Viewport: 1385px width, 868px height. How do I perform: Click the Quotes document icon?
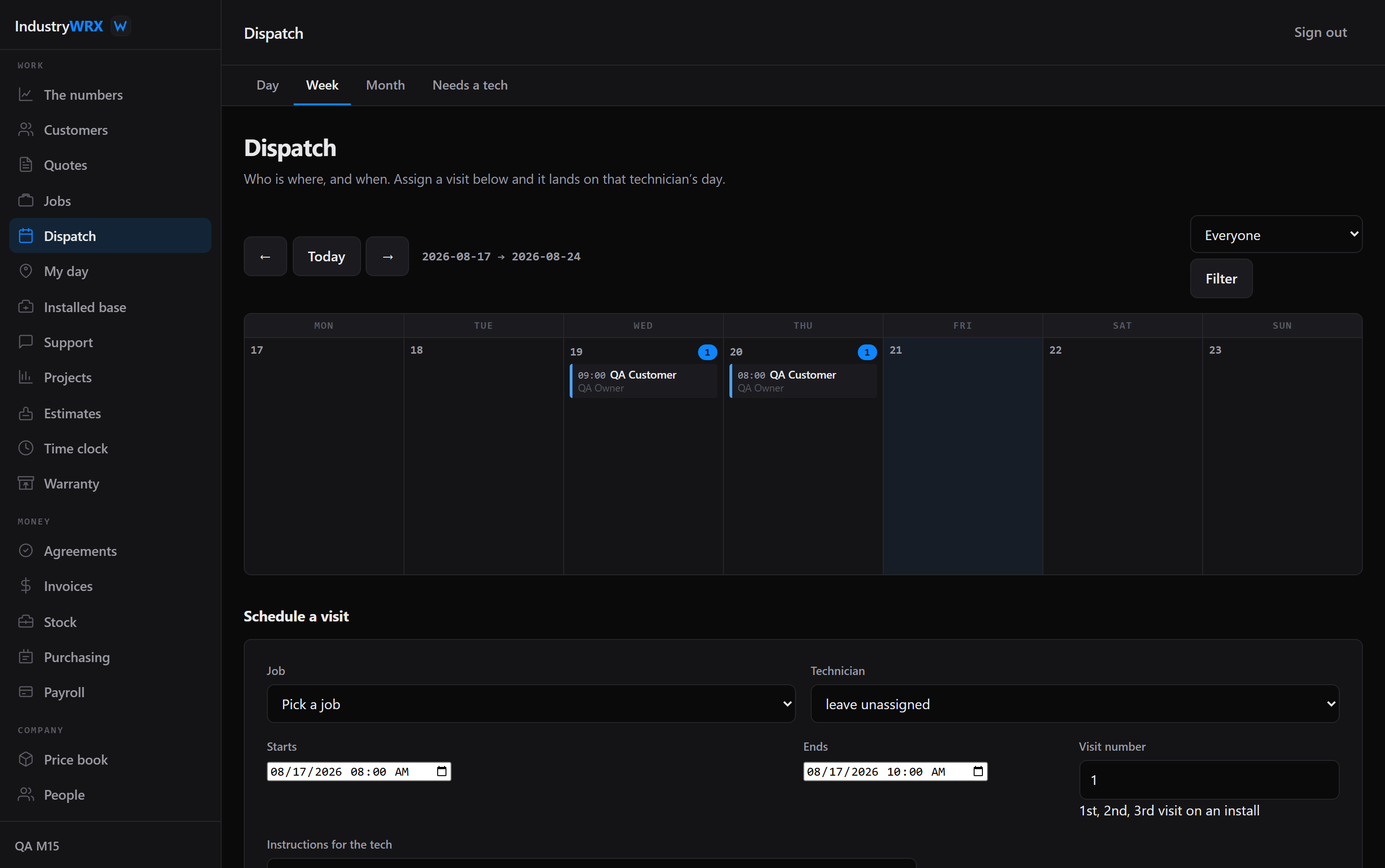pos(26,165)
